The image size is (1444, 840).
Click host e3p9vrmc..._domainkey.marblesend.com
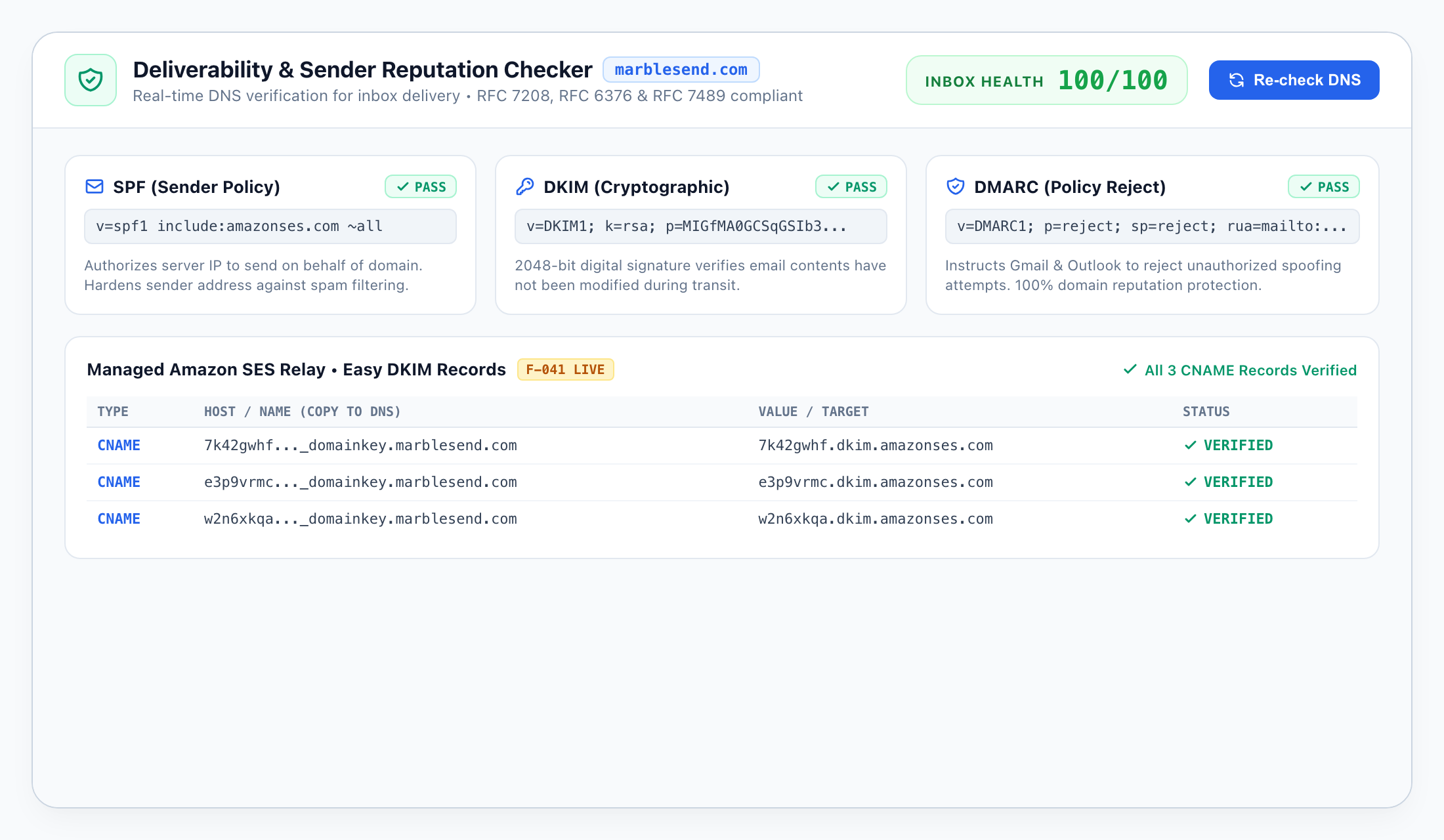(x=360, y=482)
